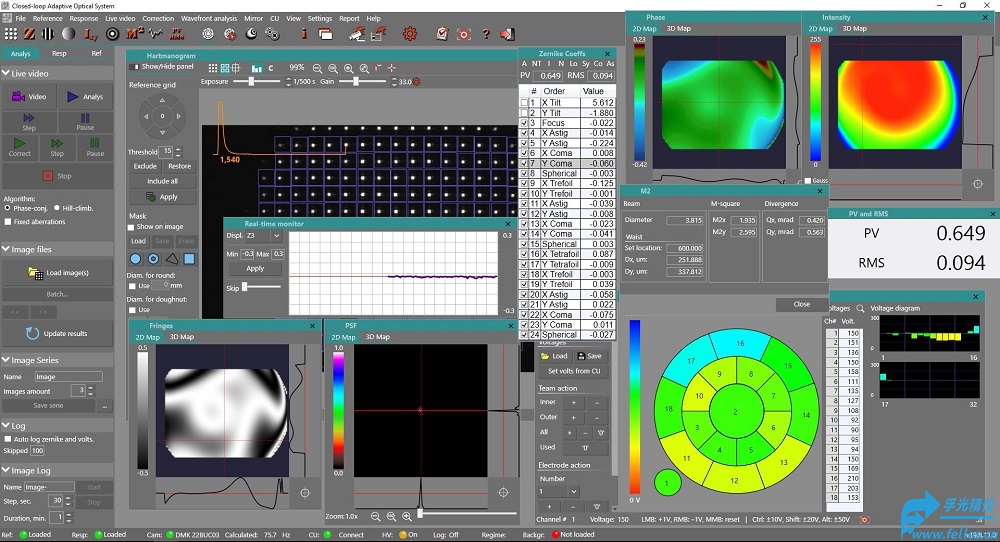
Task: Switch to the Resp tab
Action: [x=59, y=53]
